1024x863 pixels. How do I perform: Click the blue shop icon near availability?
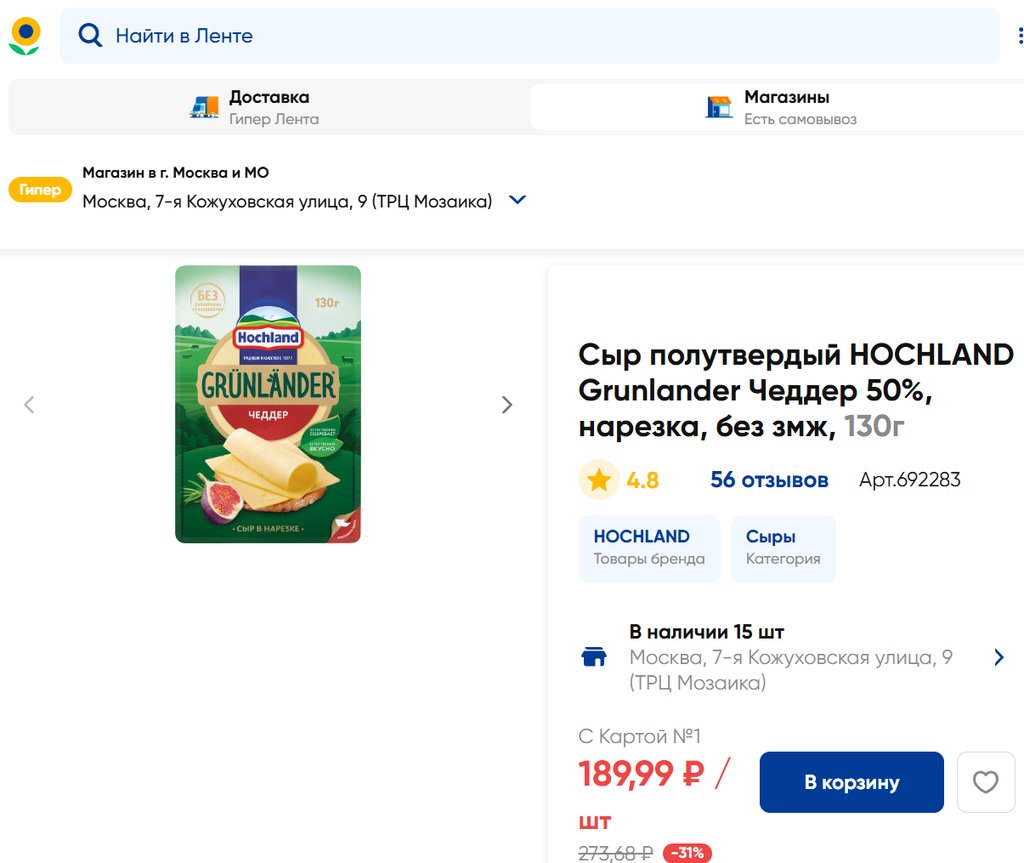pos(594,657)
